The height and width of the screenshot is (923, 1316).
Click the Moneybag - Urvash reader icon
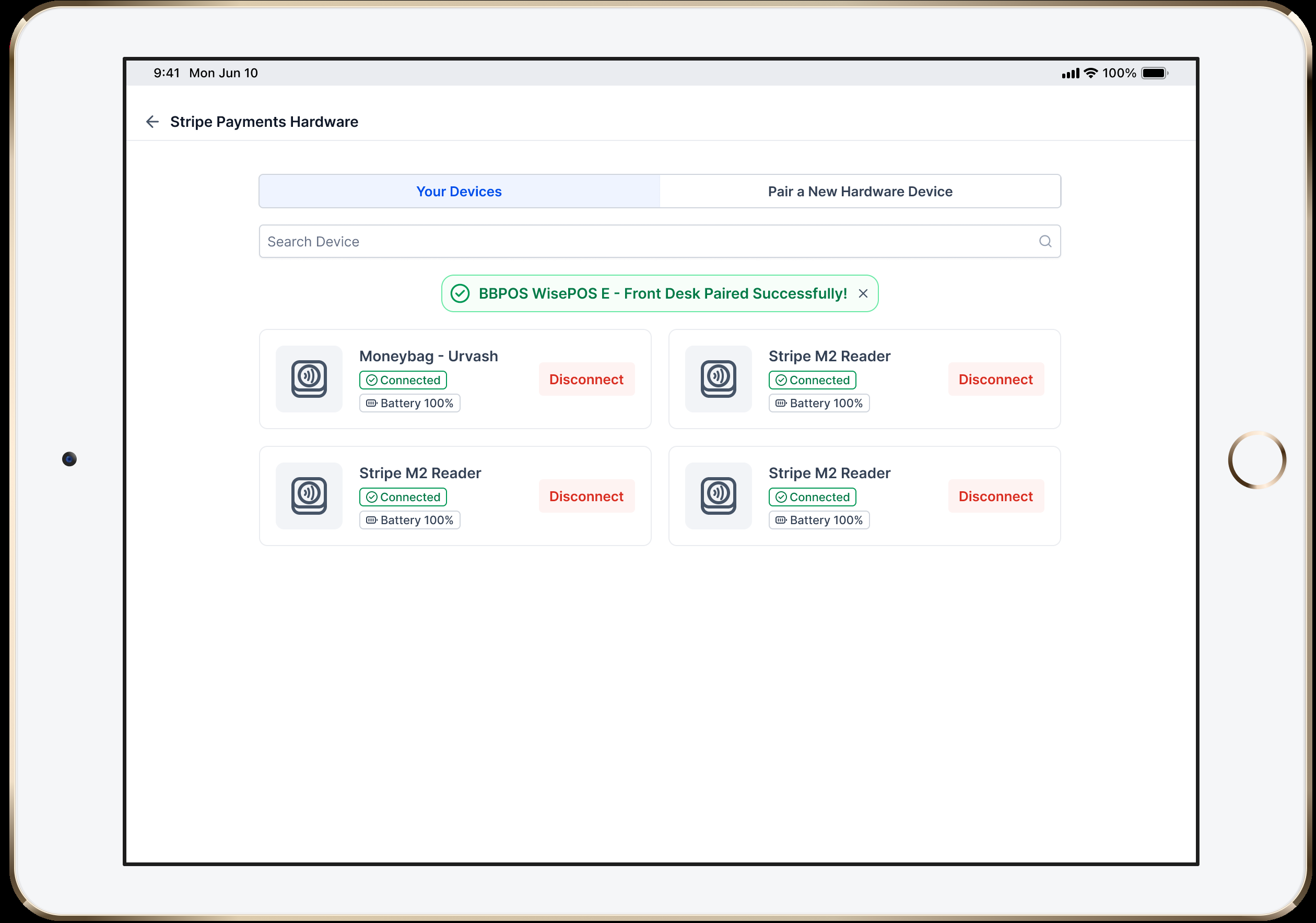(309, 378)
